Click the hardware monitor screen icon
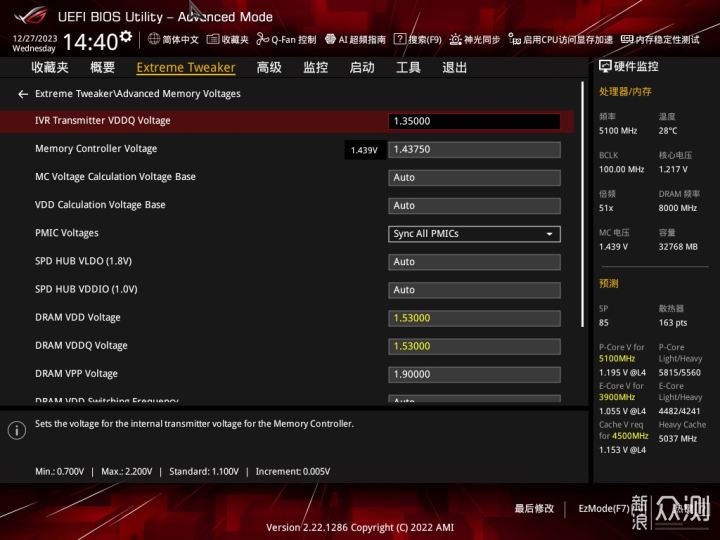720x540 pixels. [x=605, y=67]
